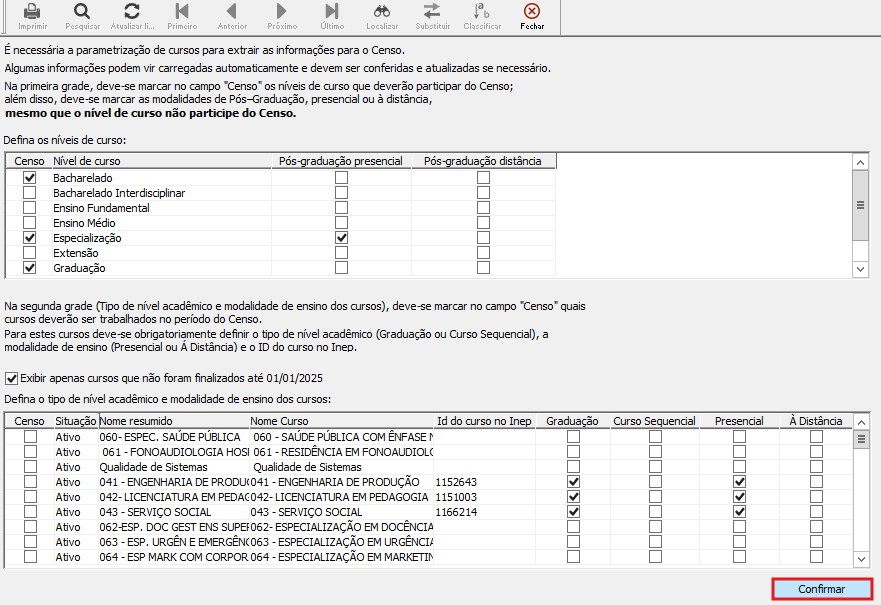Select '063 - ESP. URGÊN E EMERGÊN' cell
This screenshot has height=605, width=881.
174,542
